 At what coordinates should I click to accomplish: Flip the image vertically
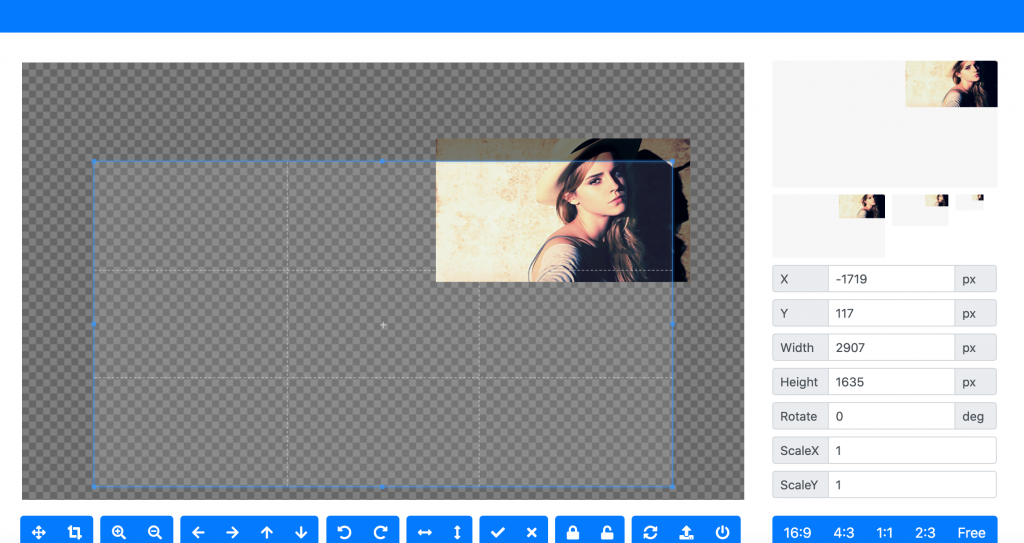pyautogui.click(x=457, y=532)
